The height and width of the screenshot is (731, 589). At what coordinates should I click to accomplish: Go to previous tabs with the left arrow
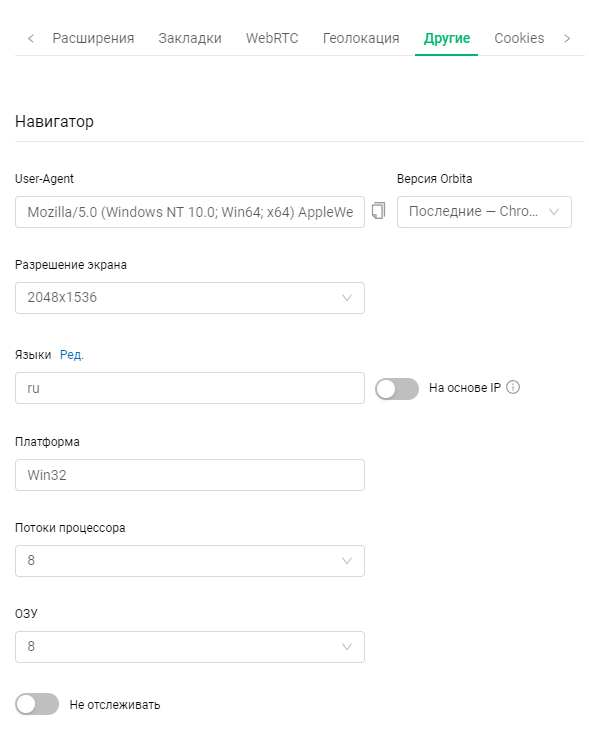[x=31, y=38]
